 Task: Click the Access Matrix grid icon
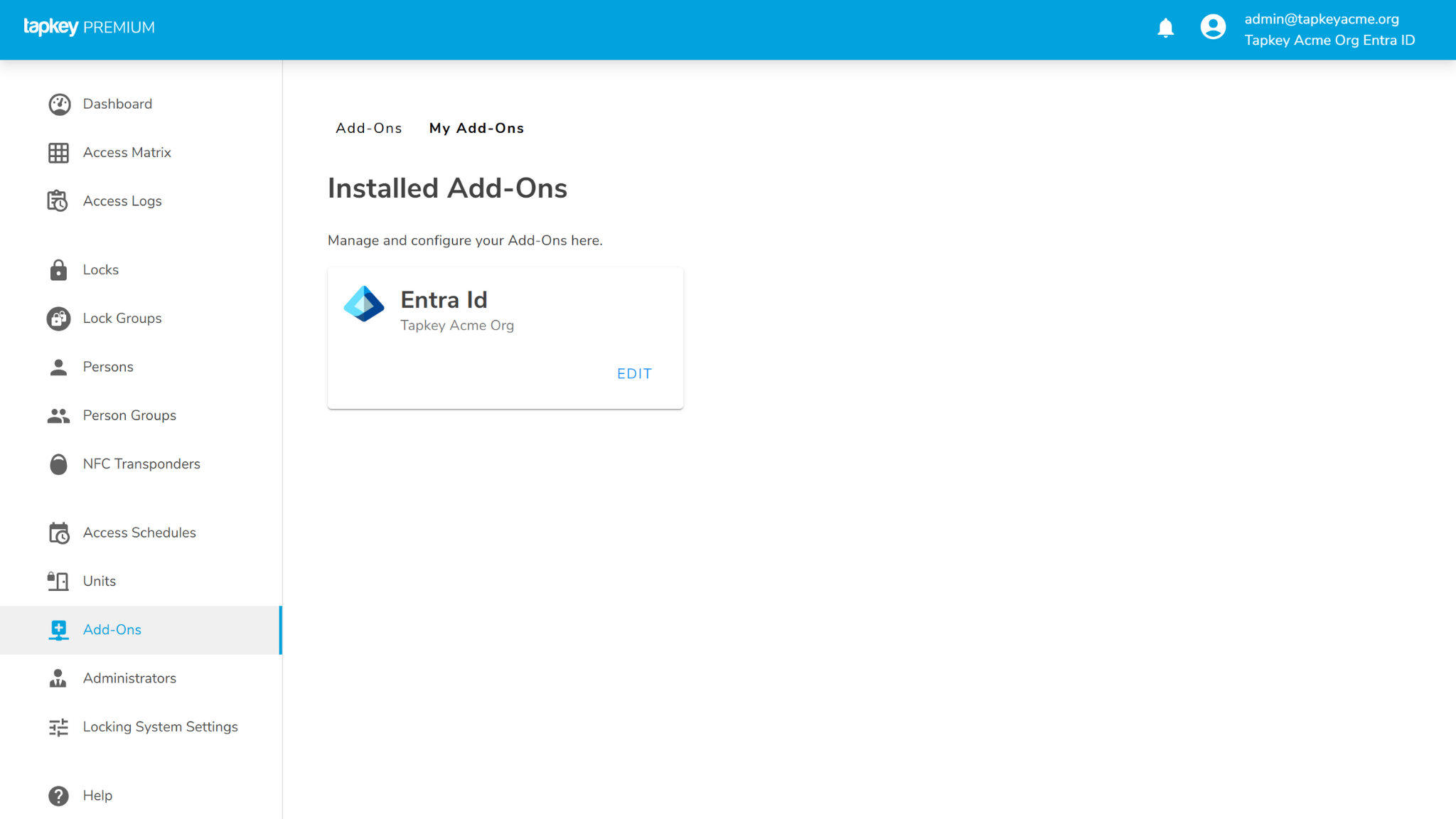tap(58, 153)
